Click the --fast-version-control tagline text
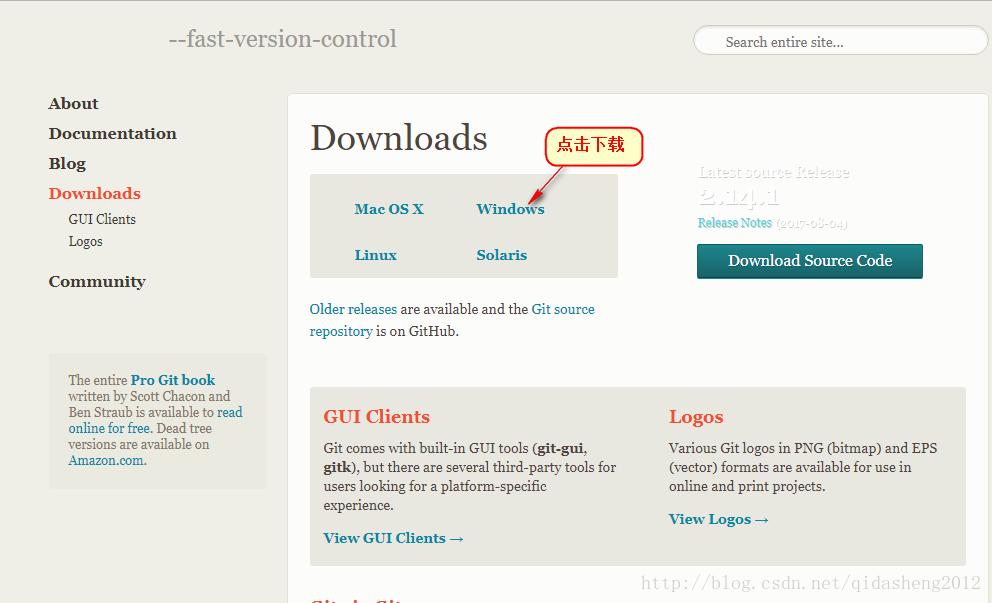The image size is (992, 603). click(283, 39)
